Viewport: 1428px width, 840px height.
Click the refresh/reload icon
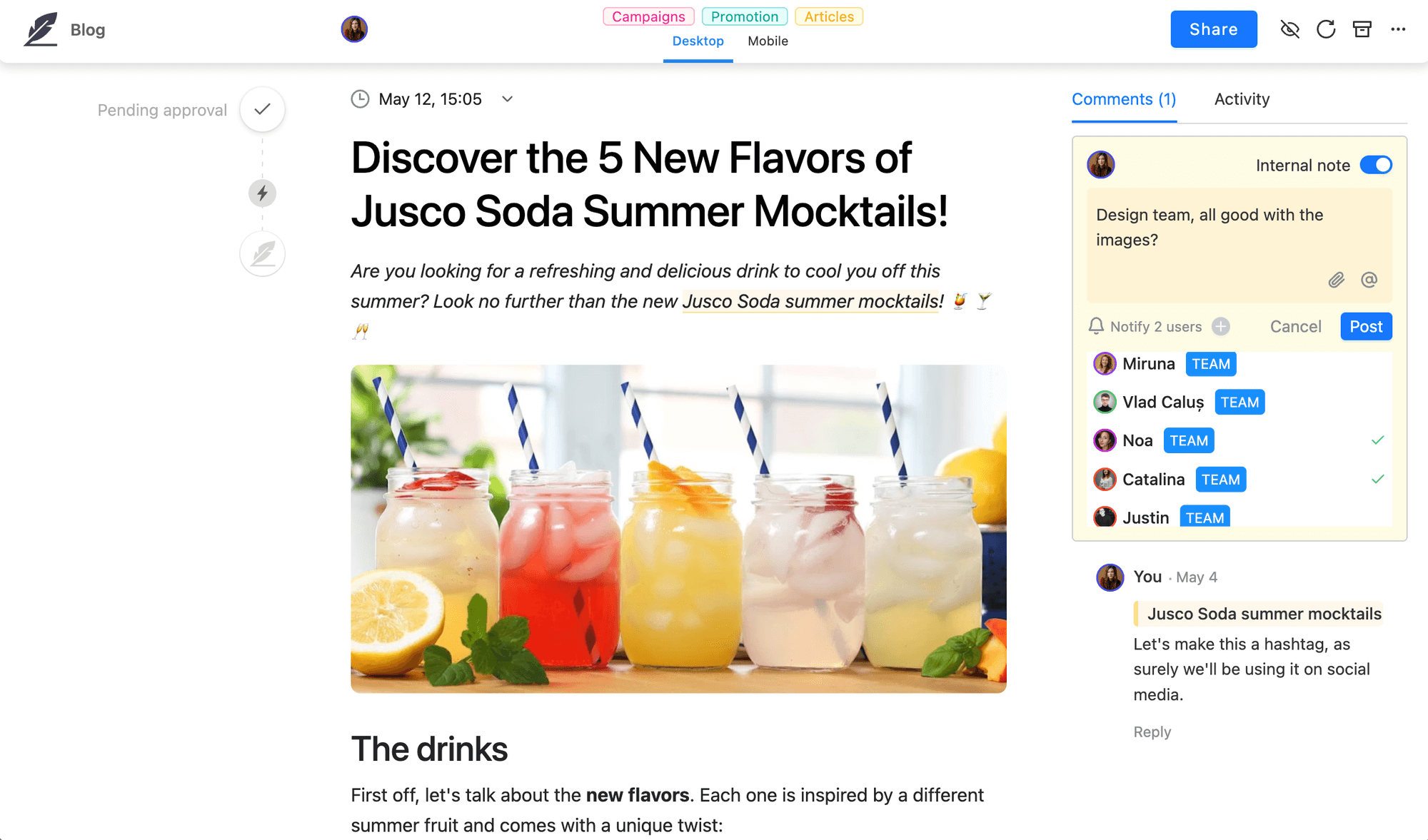point(1325,29)
